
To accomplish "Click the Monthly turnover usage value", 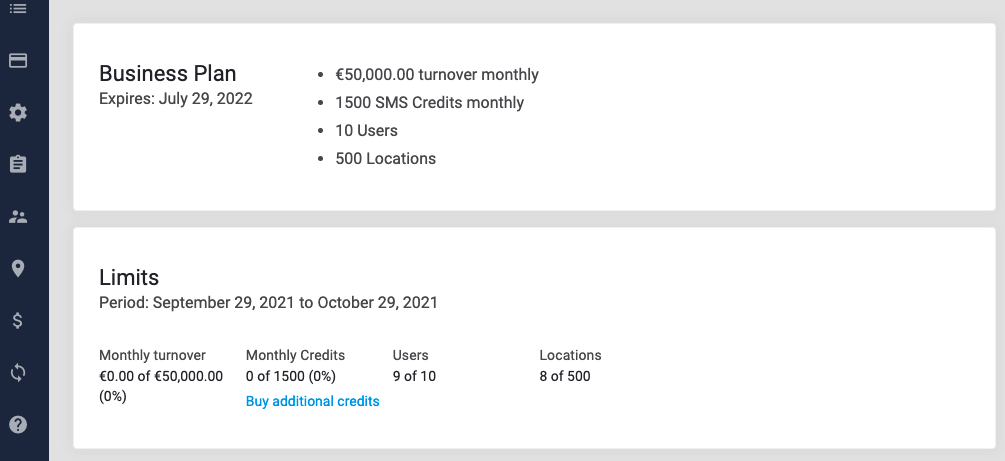I will pyautogui.click(x=162, y=386).
